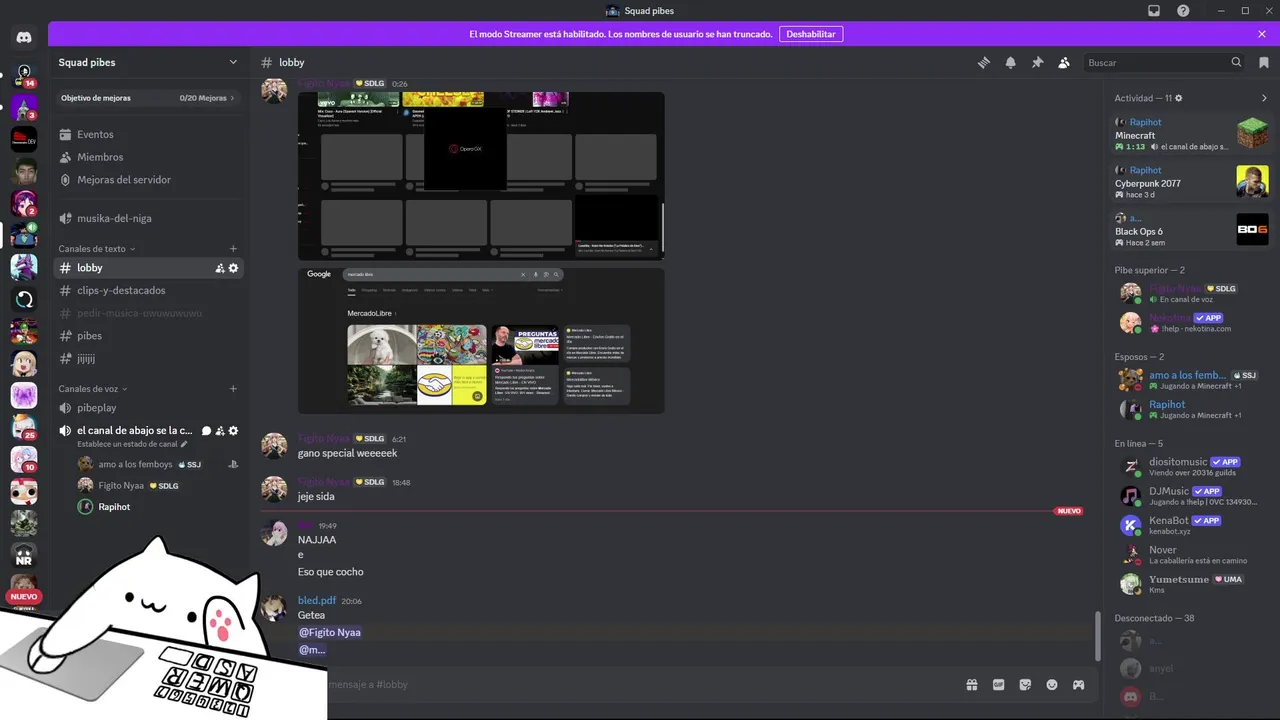Open voice channel settings gear icon
1280x720 pixels.
pyautogui.click(x=233, y=430)
